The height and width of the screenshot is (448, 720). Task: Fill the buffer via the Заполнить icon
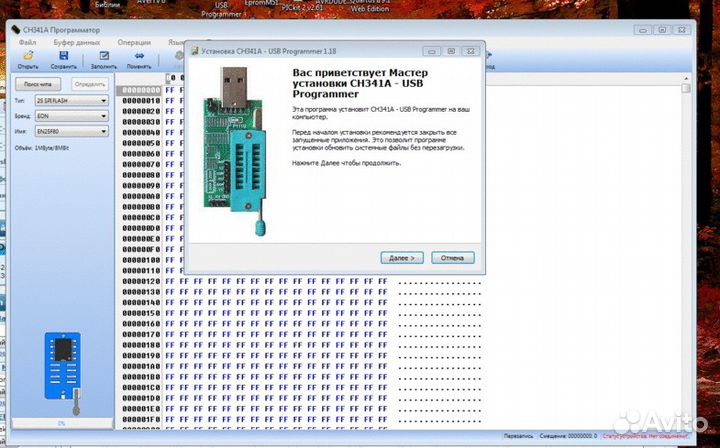[104, 60]
